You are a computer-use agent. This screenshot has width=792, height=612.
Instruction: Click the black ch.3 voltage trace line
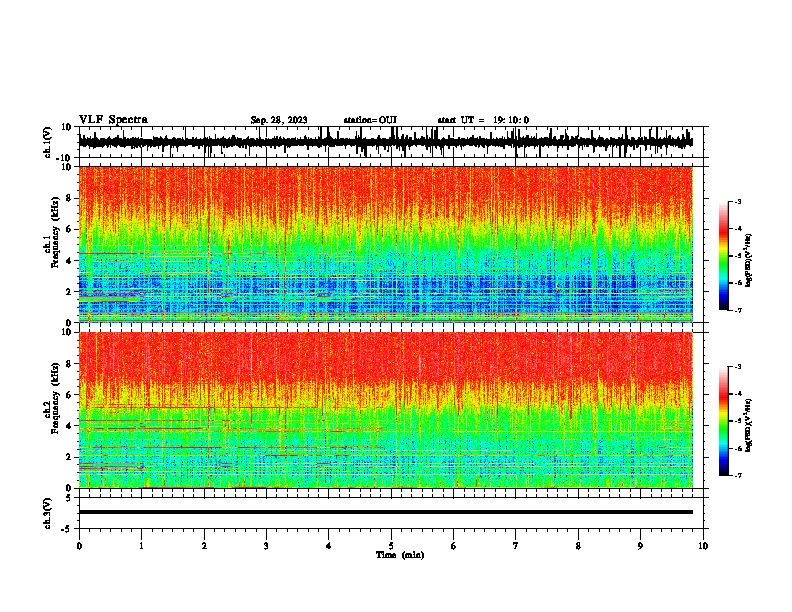point(385,512)
